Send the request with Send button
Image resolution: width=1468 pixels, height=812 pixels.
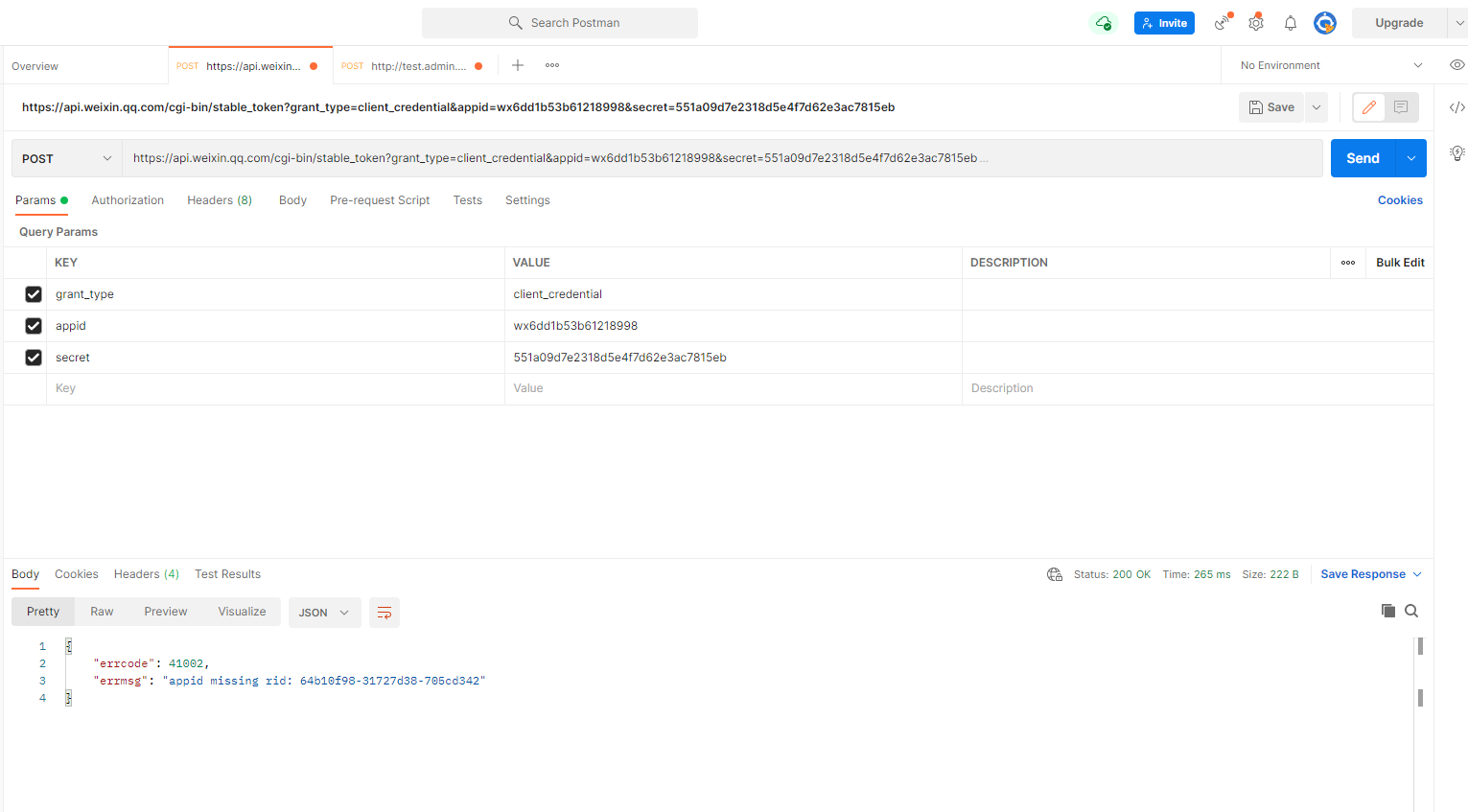pos(1363,158)
